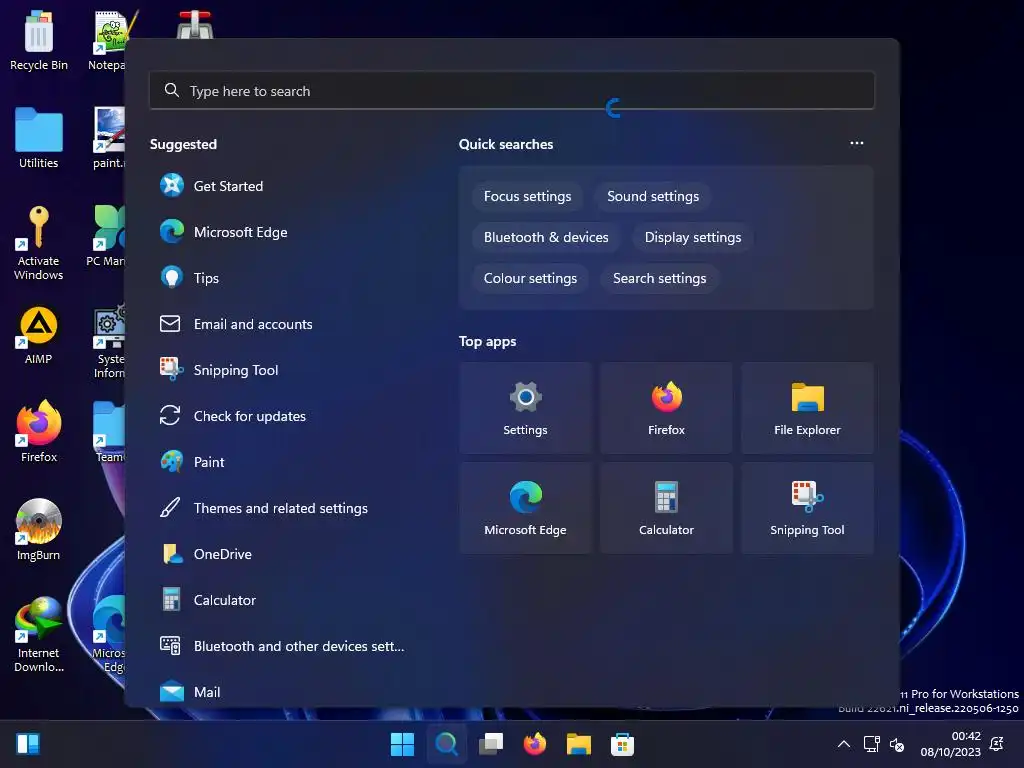The height and width of the screenshot is (768, 1024).
Task: Select Recycle Bin desktop icon
Action: [x=39, y=40]
